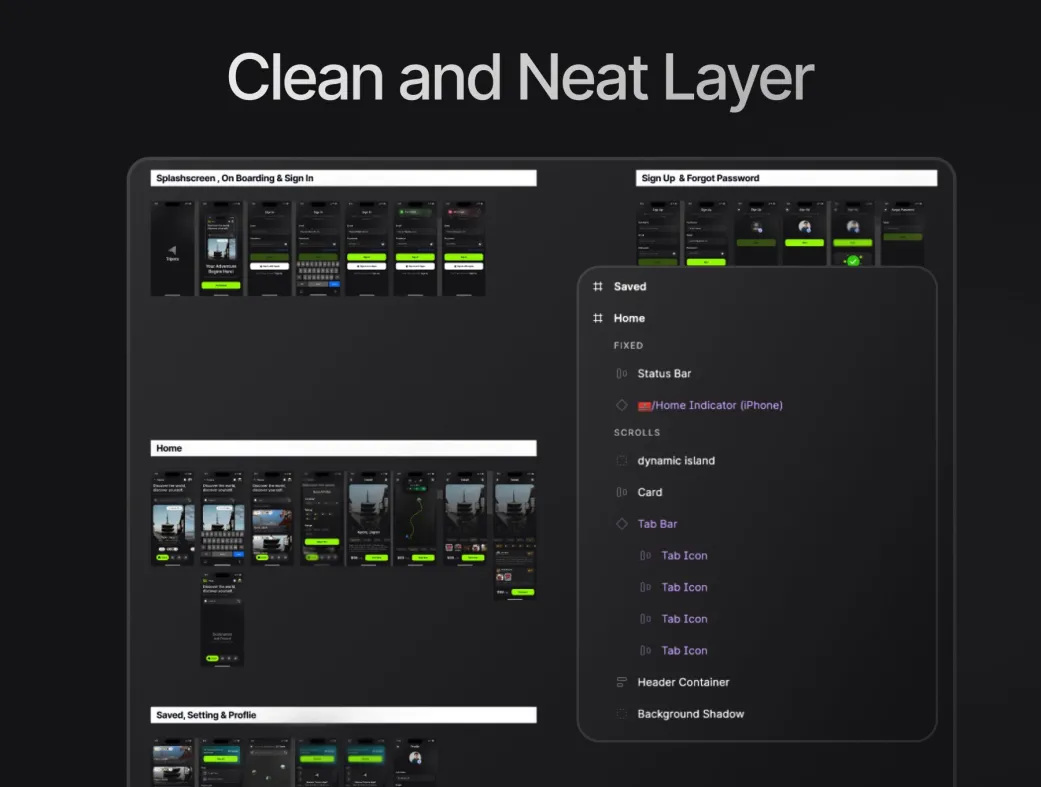1041x787 pixels.
Task: Click the 'Clean and Neat Layer' heading
Action: 520,78
